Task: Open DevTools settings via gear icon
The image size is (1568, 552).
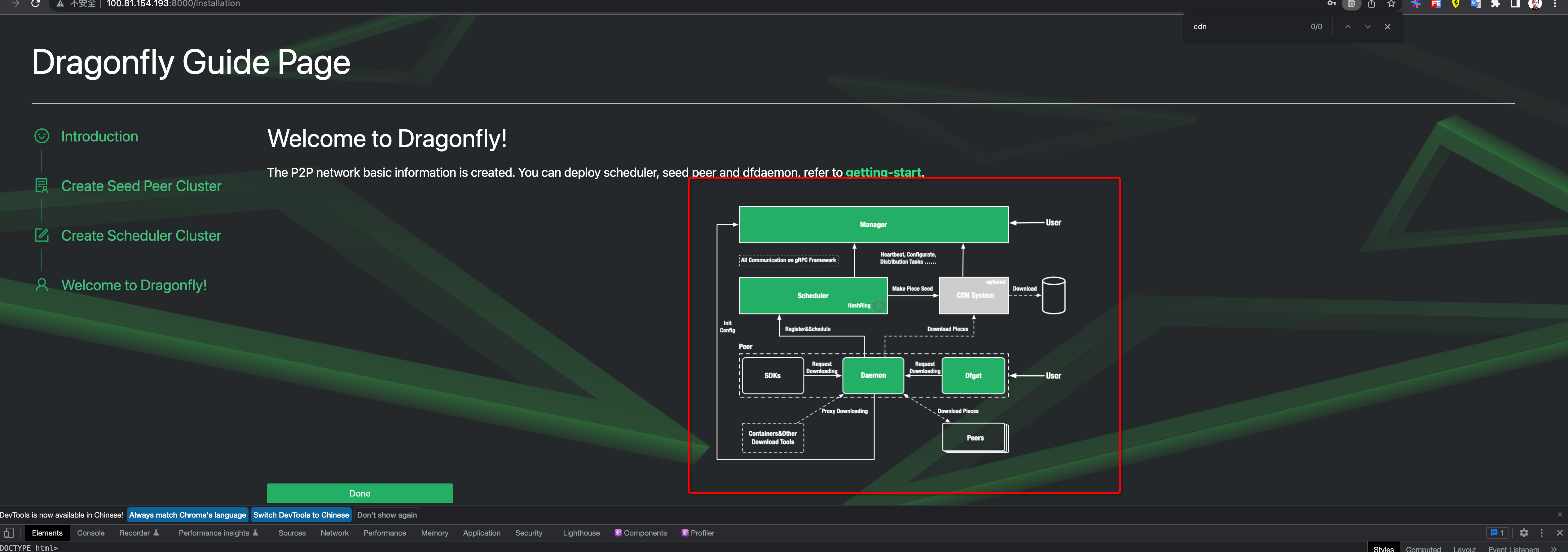Action: 1524,532
